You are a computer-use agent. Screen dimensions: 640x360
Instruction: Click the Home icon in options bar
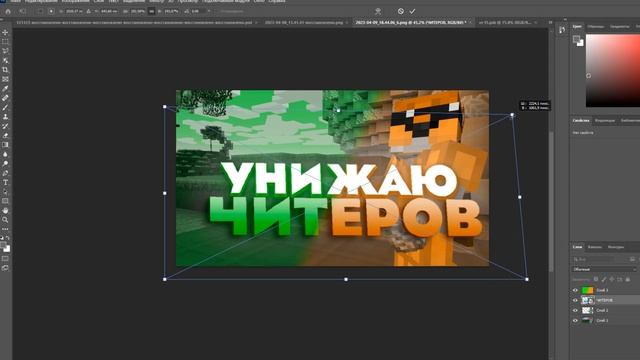[8, 11]
